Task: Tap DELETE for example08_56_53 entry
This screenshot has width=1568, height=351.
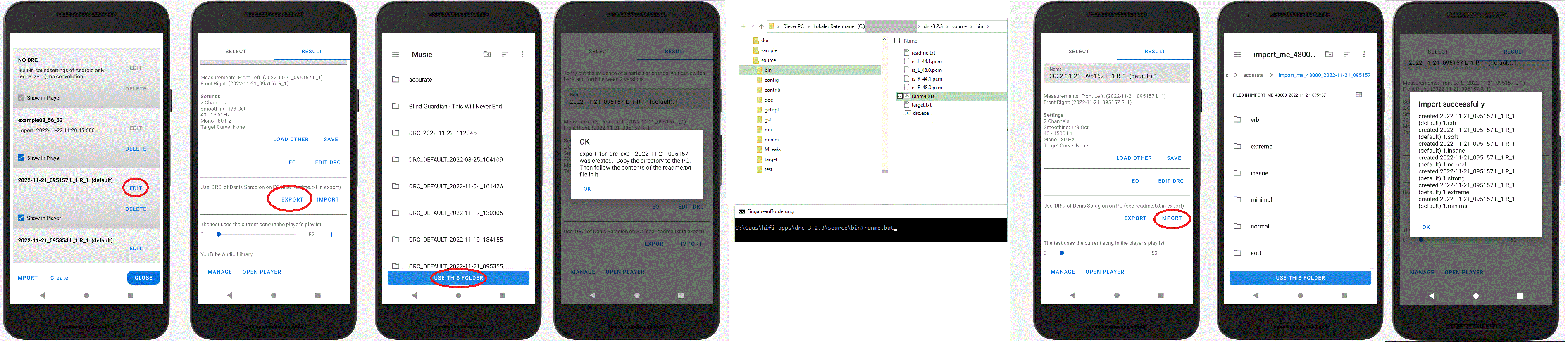Action: pyautogui.click(x=136, y=149)
